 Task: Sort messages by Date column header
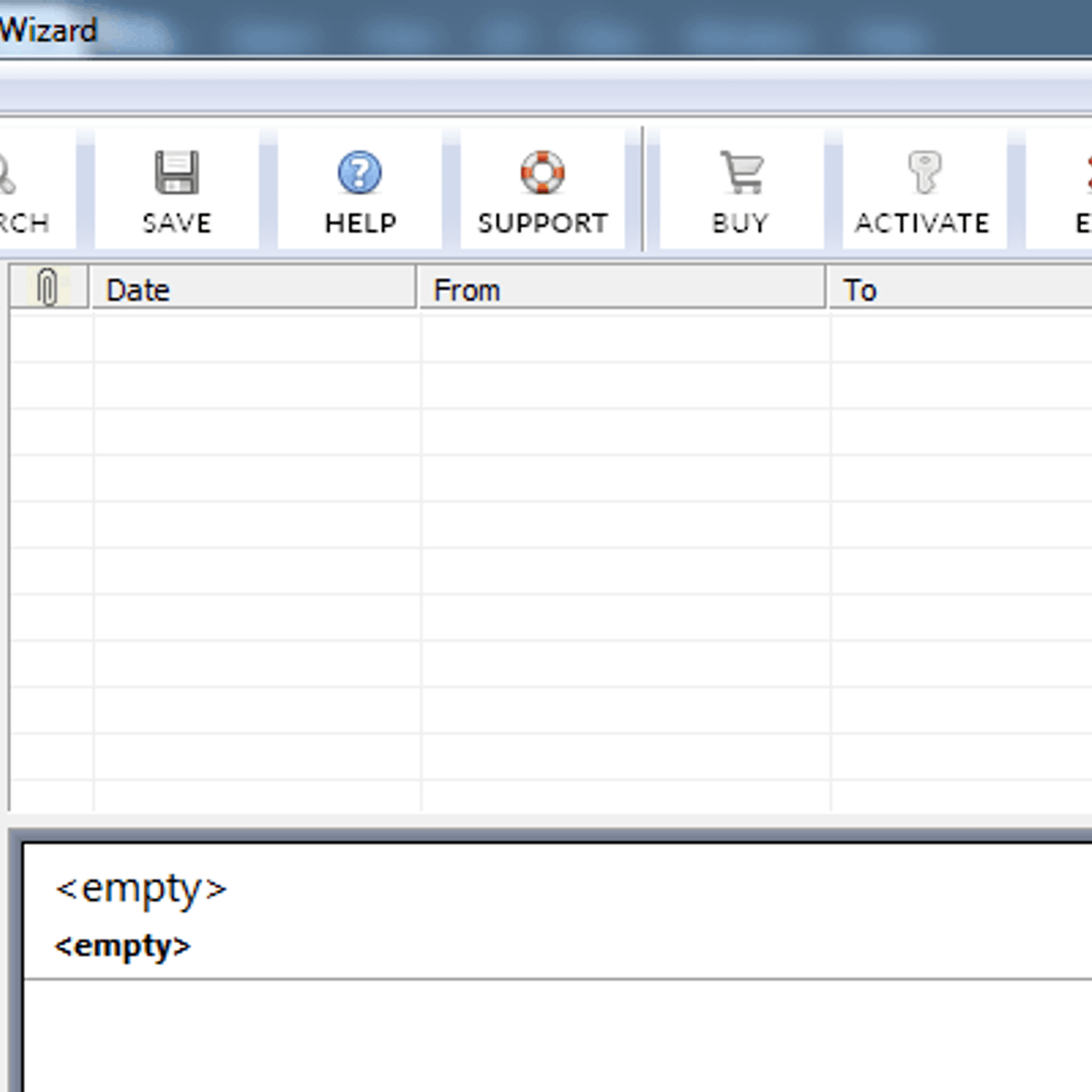[x=253, y=288]
